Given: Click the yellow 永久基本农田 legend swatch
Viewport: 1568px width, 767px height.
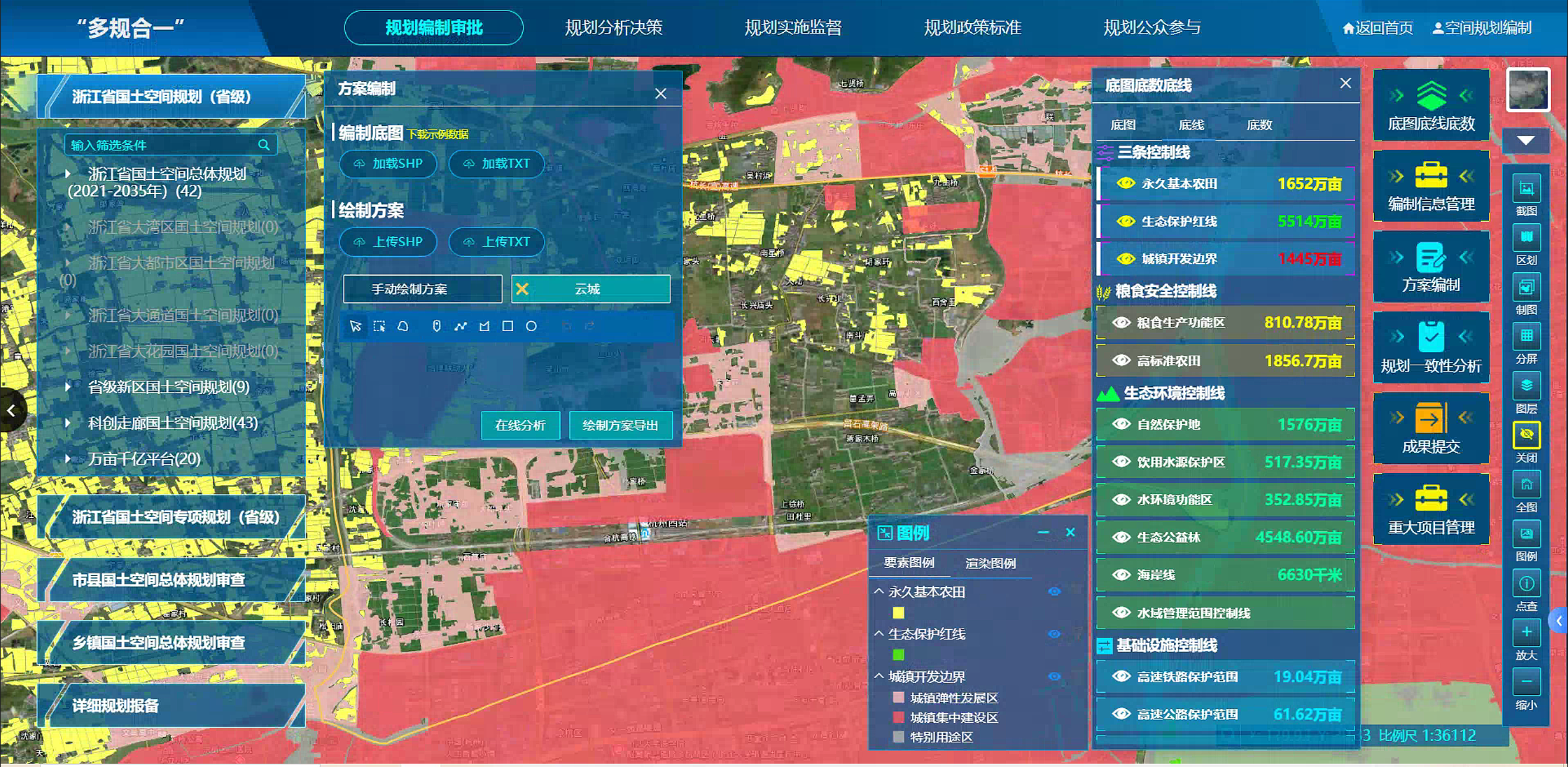Looking at the screenshot, I should pyautogui.click(x=898, y=613).
